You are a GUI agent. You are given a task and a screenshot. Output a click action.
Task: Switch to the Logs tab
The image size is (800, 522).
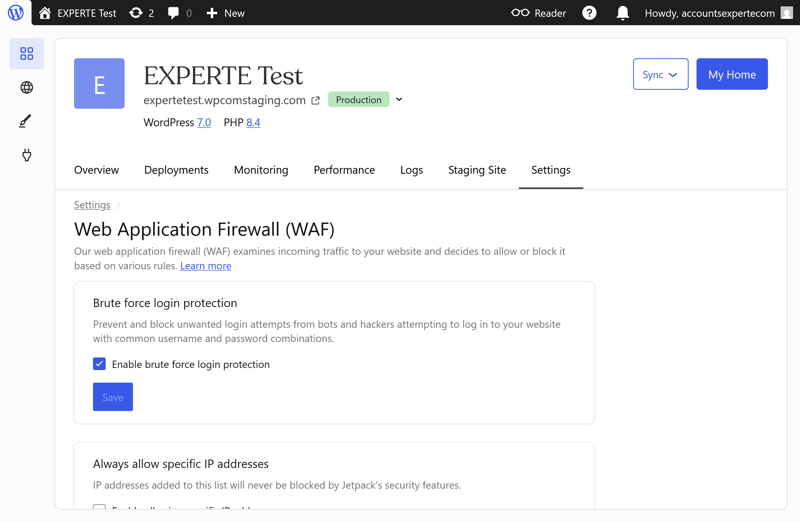(411, 170)
